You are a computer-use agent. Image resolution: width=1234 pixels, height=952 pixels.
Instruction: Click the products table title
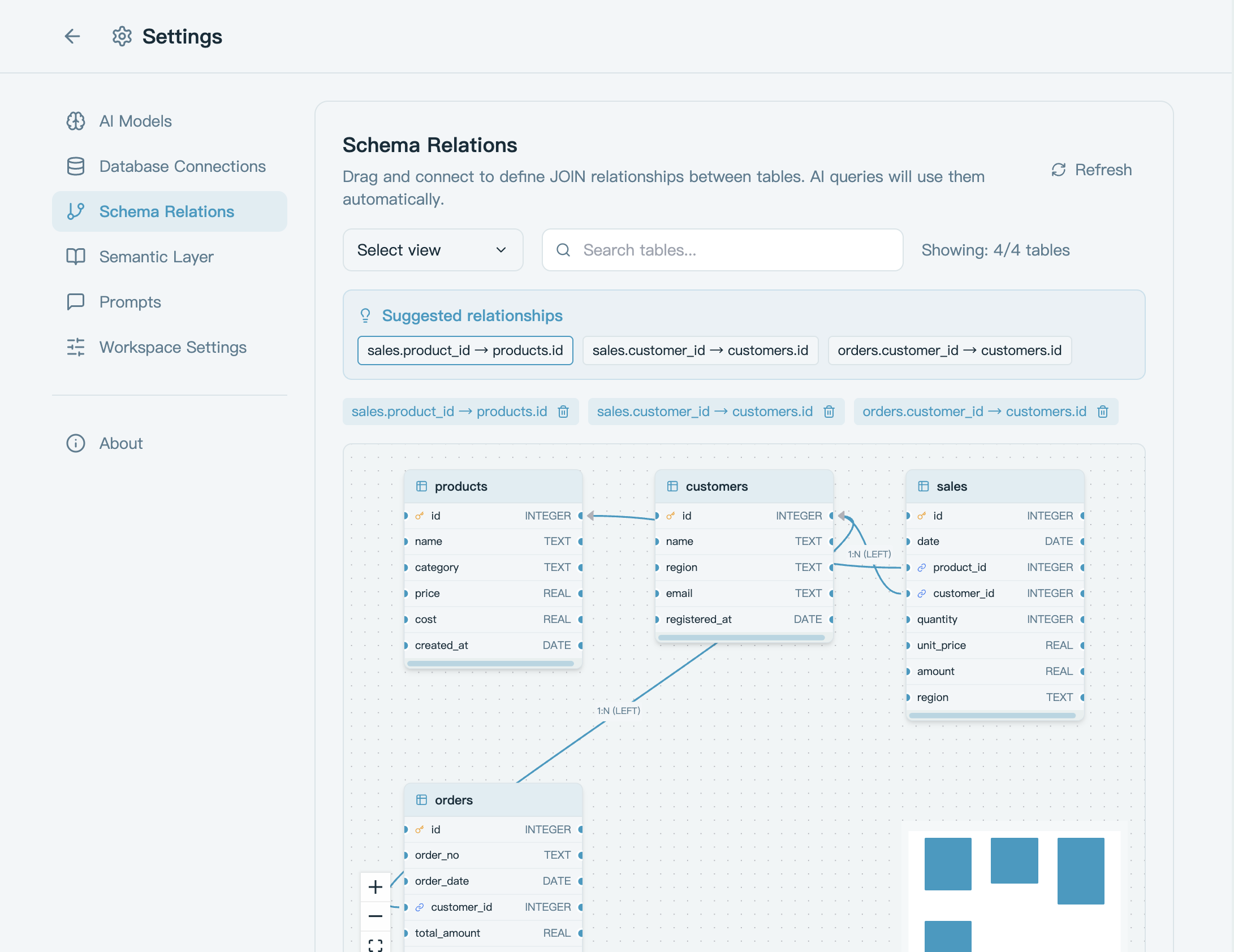pyautogui.click(x=461, y=486)
